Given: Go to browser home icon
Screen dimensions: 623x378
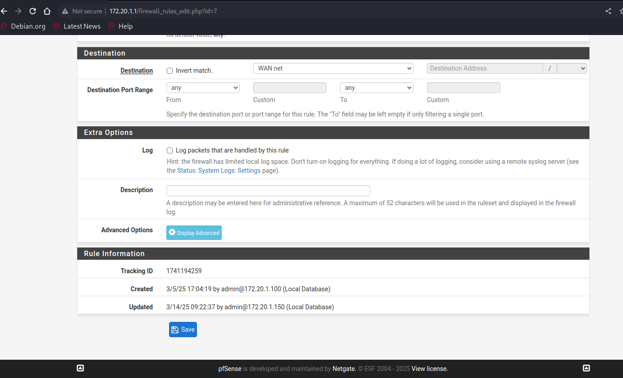Looking at the screenshot, I should pyautogui.click(x=47, y=11).
